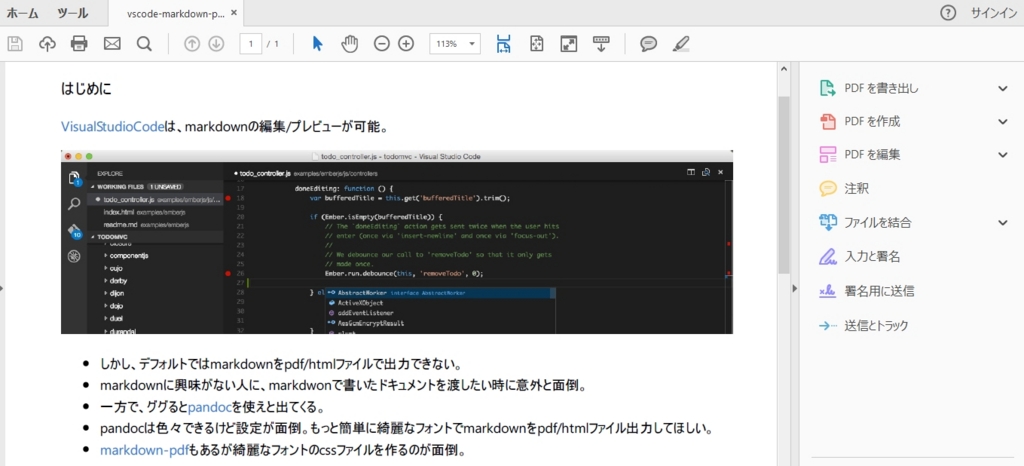Open 注釈 tool label

(856, 189)
